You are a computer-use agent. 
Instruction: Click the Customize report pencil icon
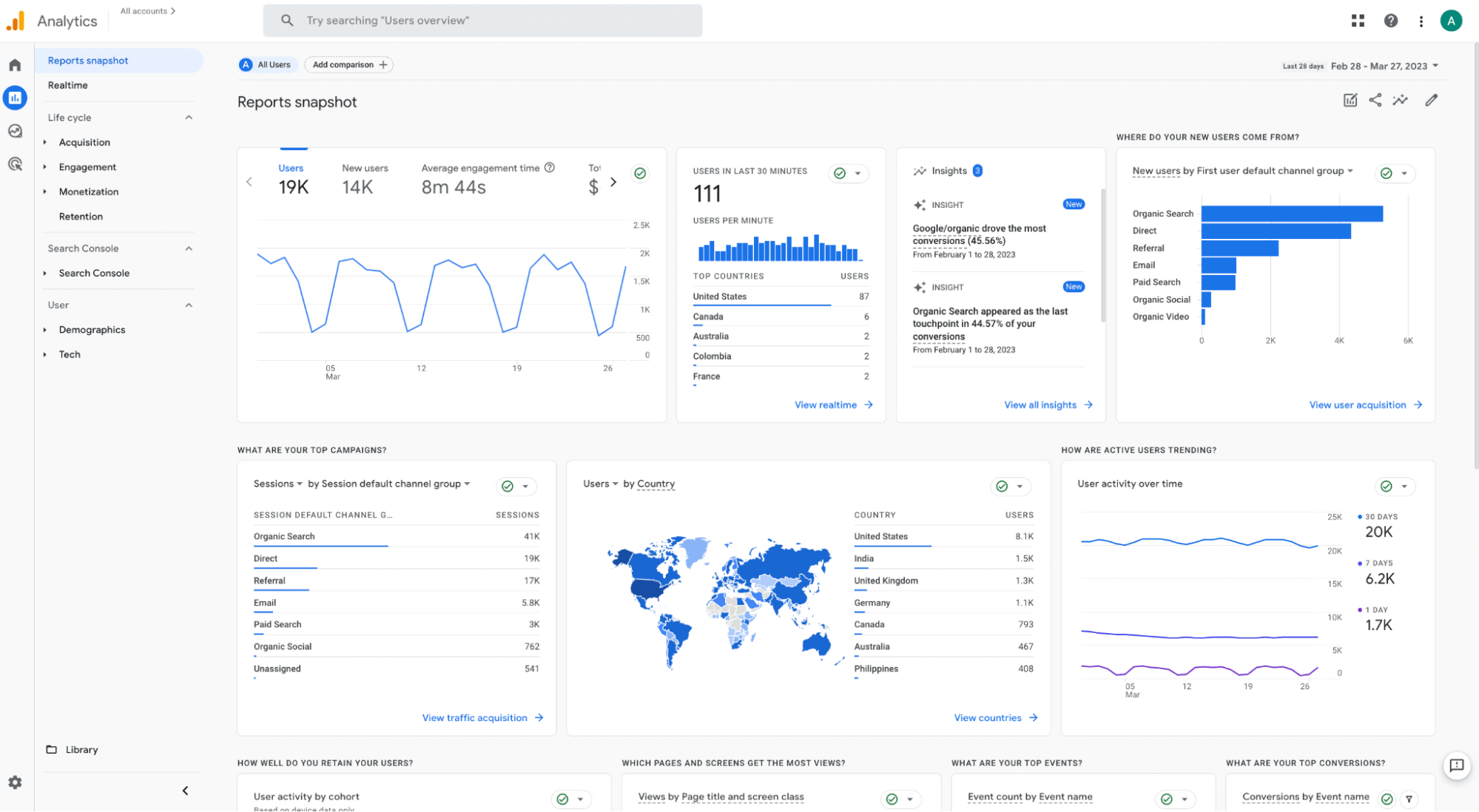tap(1431, 100)
